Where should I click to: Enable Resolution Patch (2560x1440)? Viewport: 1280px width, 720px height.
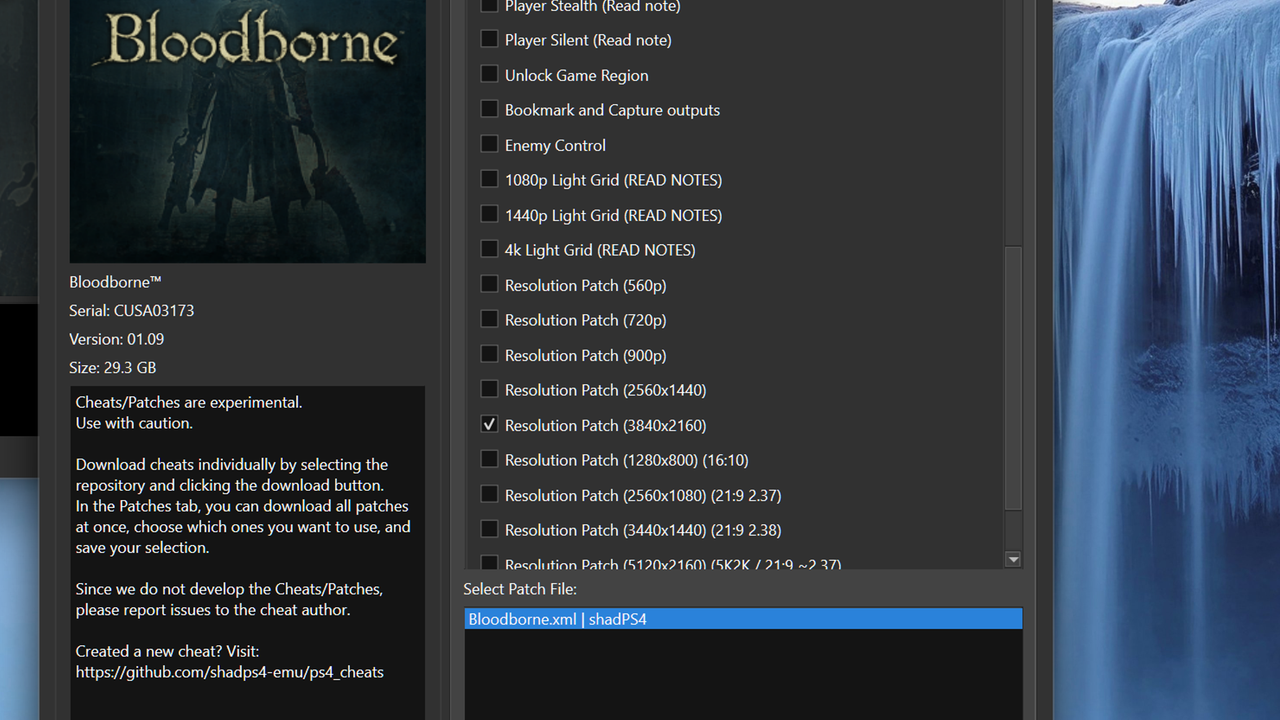489,389
